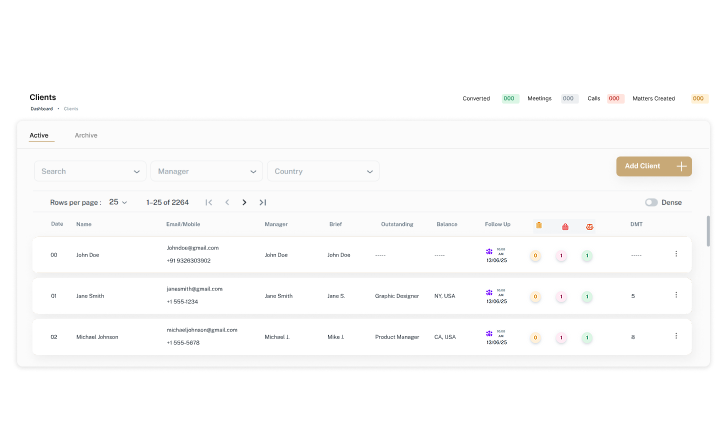727x448 pixels.
Task: Click the Add Client button
Action: tap(654, 166)
